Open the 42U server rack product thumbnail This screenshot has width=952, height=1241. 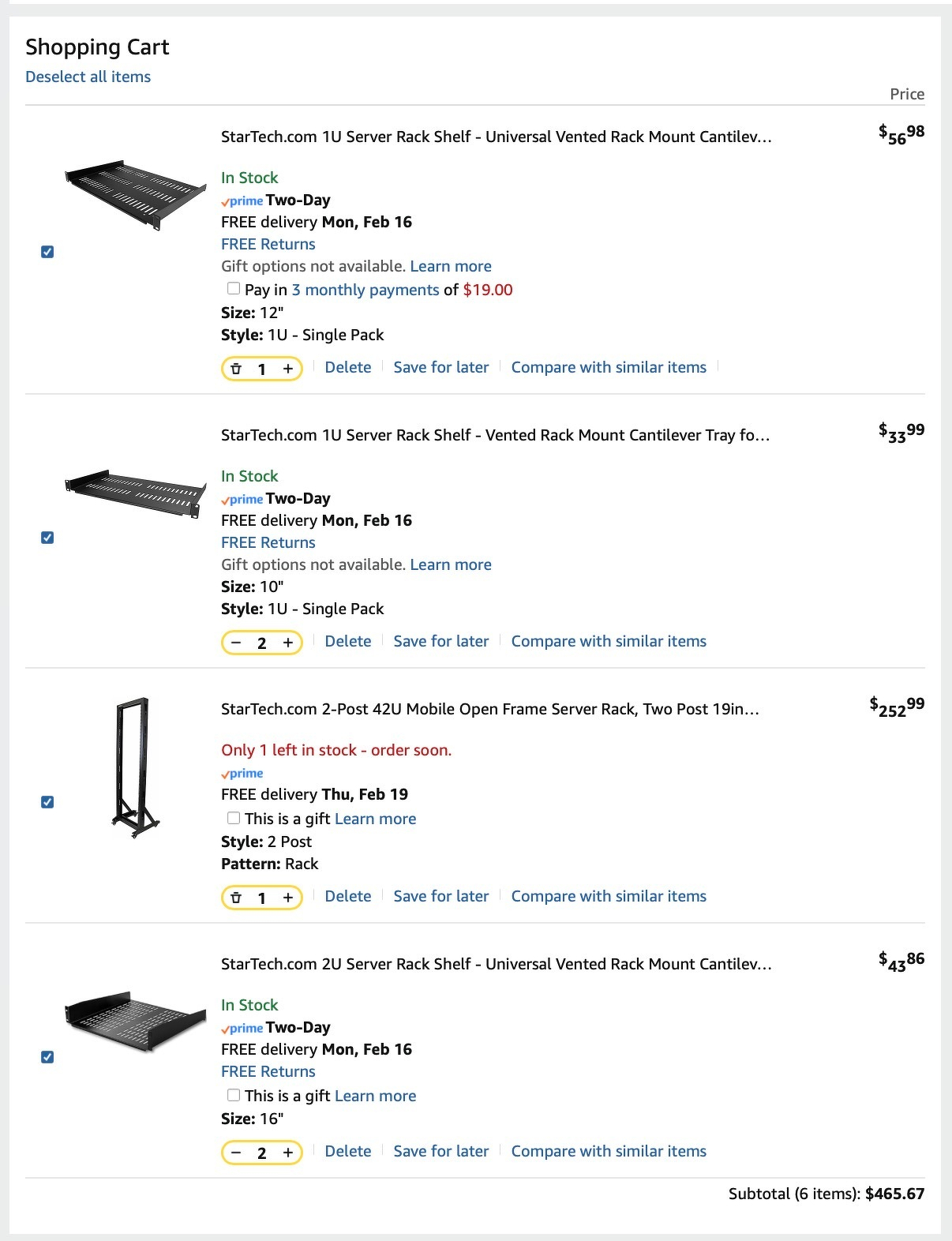[x=134, y=767]
